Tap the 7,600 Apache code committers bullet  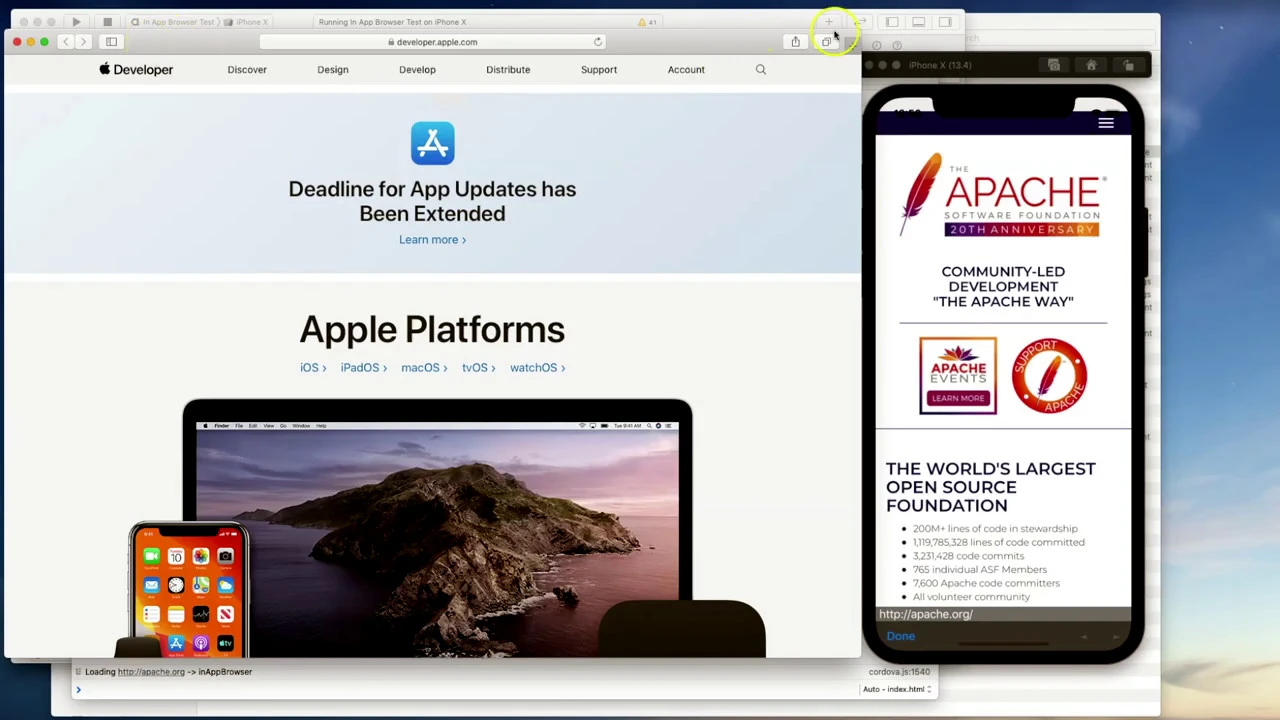985,583
